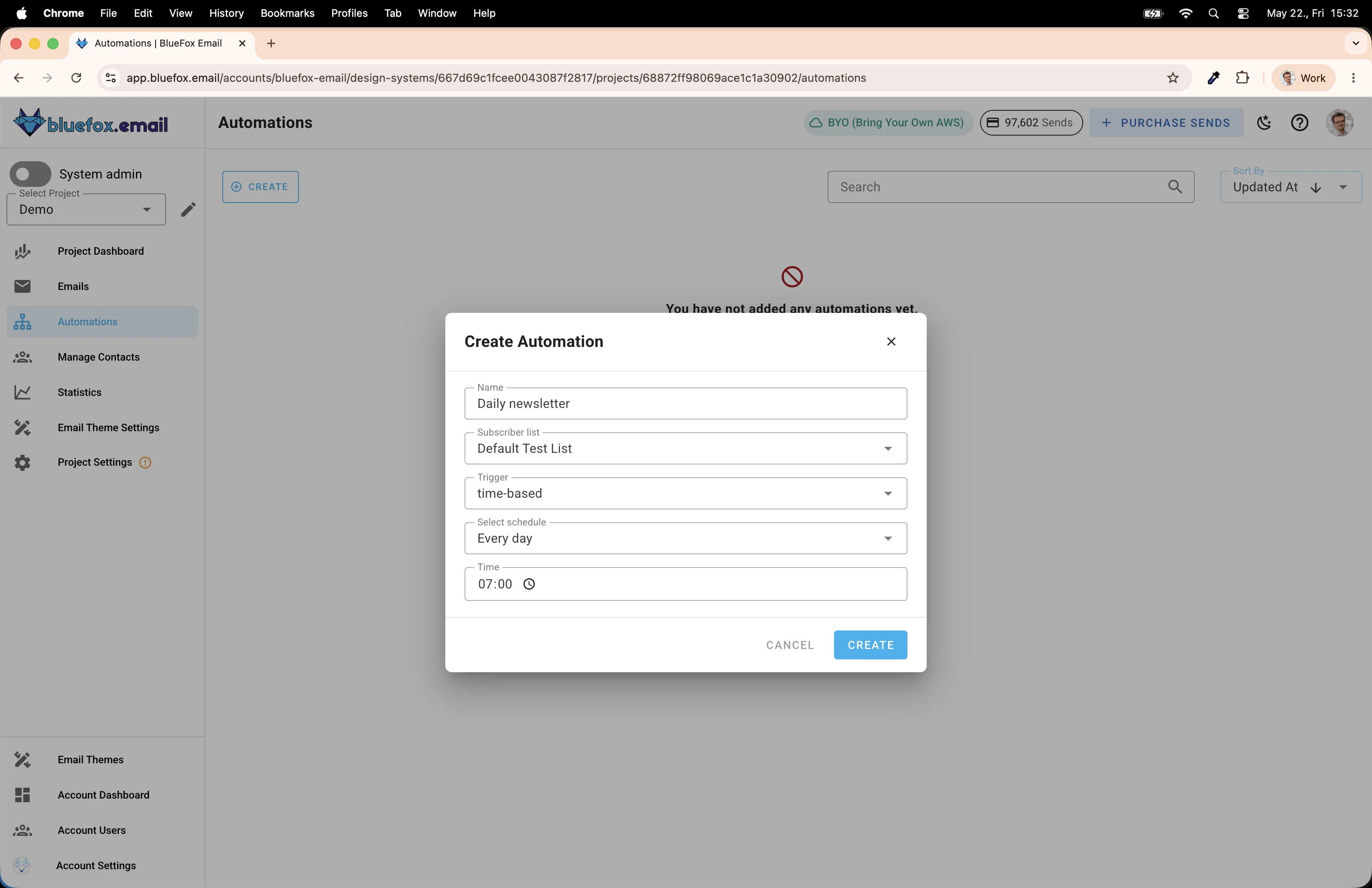The height and width of the screenshot is (888, 1372).
Task: Click the Statistics chart icon
Action: (22, 392)
